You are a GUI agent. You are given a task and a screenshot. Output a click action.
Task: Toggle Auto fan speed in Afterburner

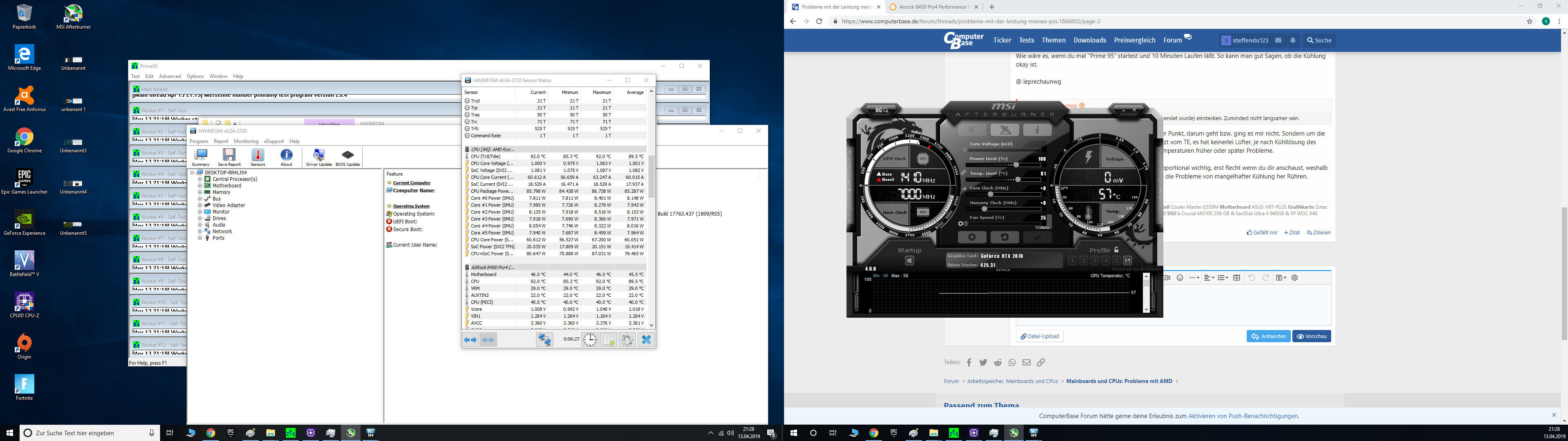click(x=1045, y=227)
